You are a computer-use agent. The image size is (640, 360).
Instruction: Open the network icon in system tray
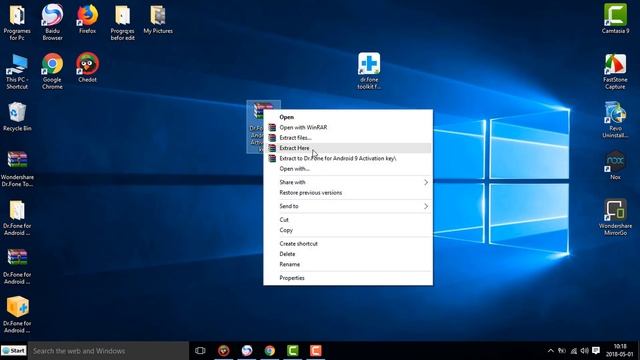click(573, 351)
